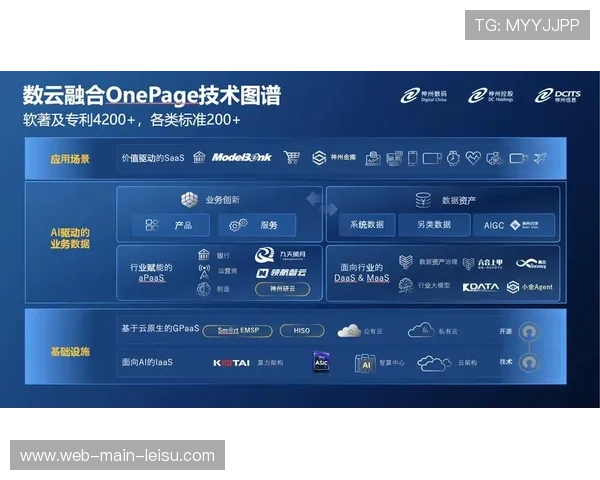
Task: Click the 神州控股 DC Holdings logo
Action: [x=491, y=96]
